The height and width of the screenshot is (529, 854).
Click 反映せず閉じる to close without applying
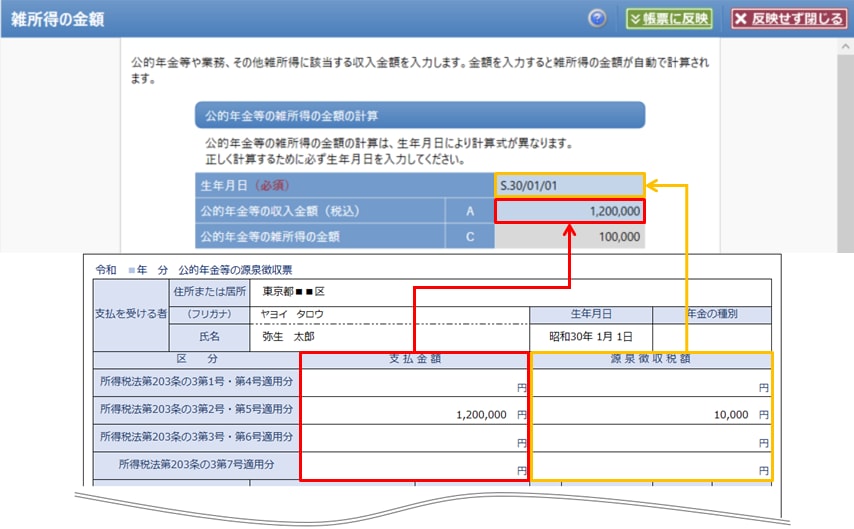[x=788, y=19]
